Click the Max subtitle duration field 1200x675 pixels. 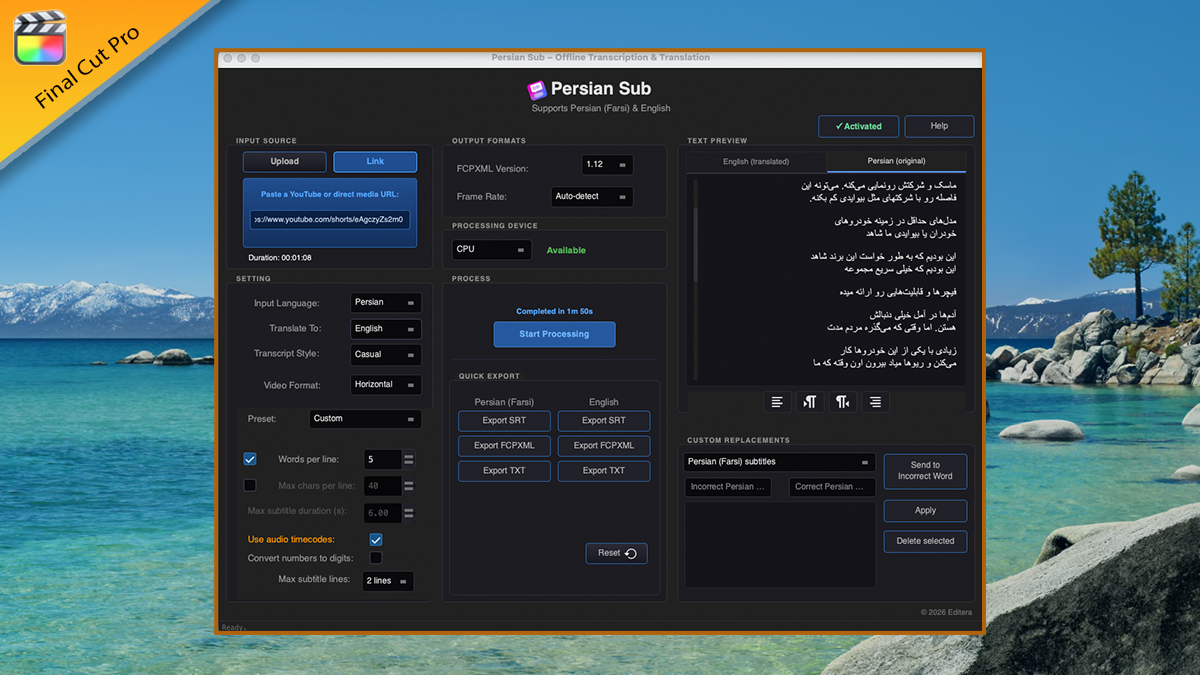[x=382, y=511]
